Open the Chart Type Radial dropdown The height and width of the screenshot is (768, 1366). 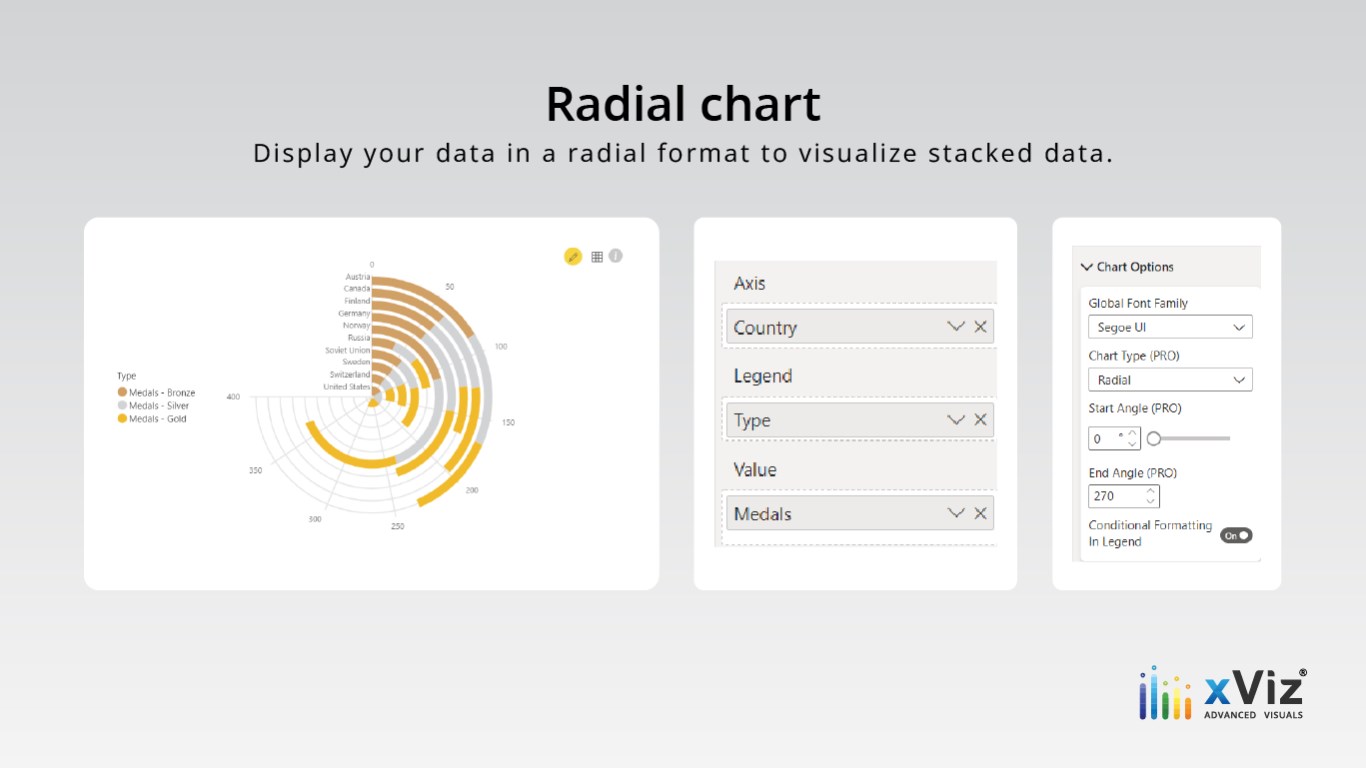1169,380
